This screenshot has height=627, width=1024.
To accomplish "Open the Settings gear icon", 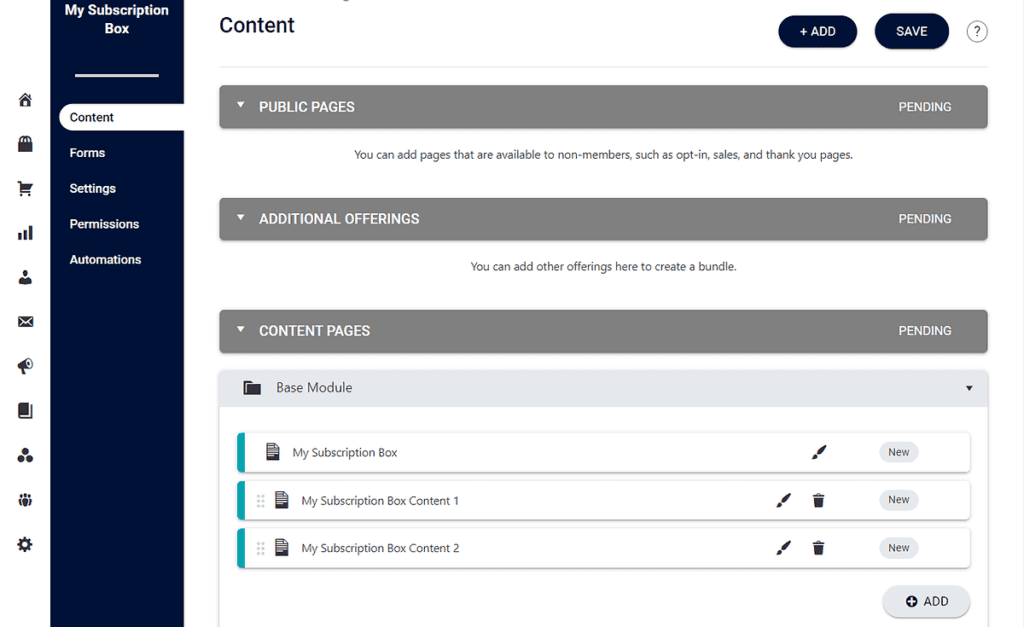I will pyautogui.click(x=25, y=544).
